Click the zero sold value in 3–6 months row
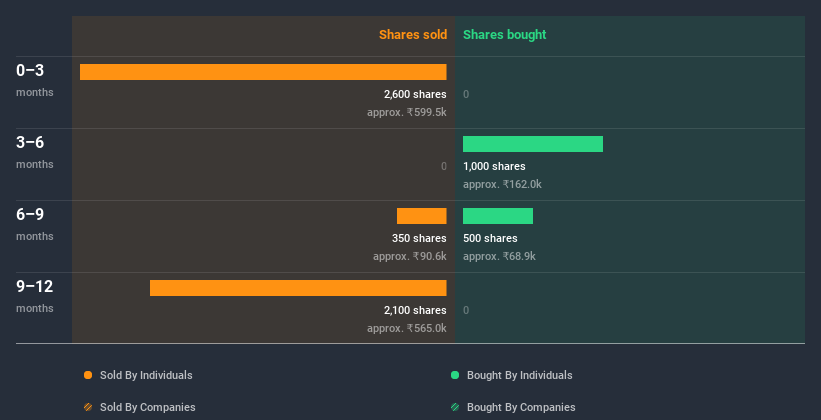The width and height of the screenshot is (821, 420). tap(444, 166)
